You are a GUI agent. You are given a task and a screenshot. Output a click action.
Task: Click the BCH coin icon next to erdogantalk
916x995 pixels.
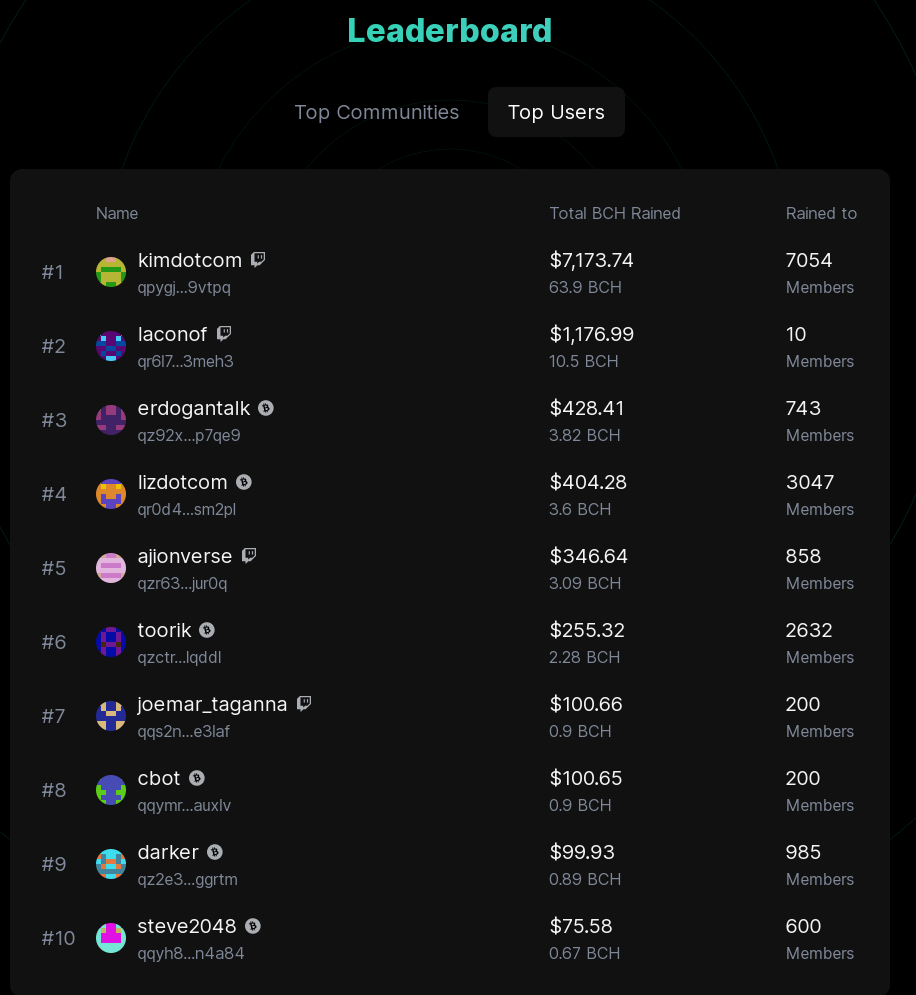(x=266, y=408)
